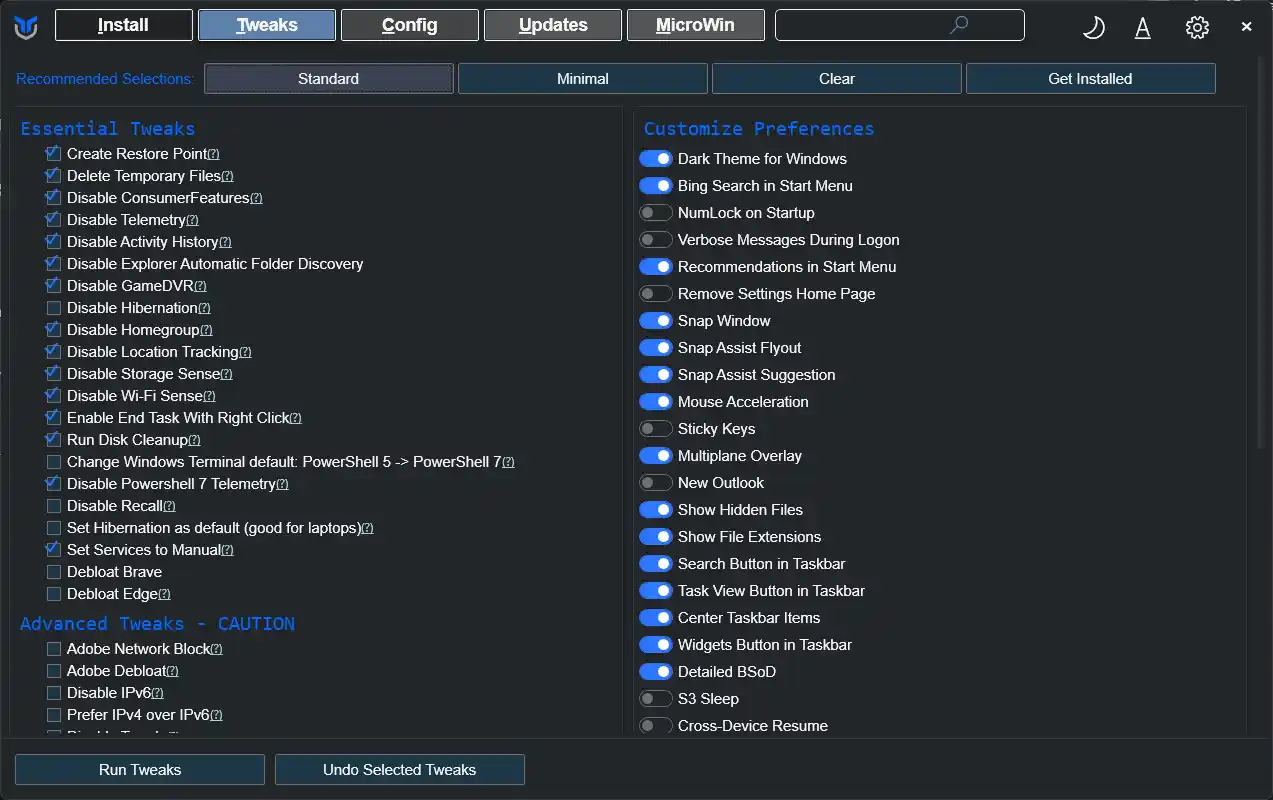Switch to the Install tab
The width and height of the screenshot is (1273, 800).
[124, 25]
